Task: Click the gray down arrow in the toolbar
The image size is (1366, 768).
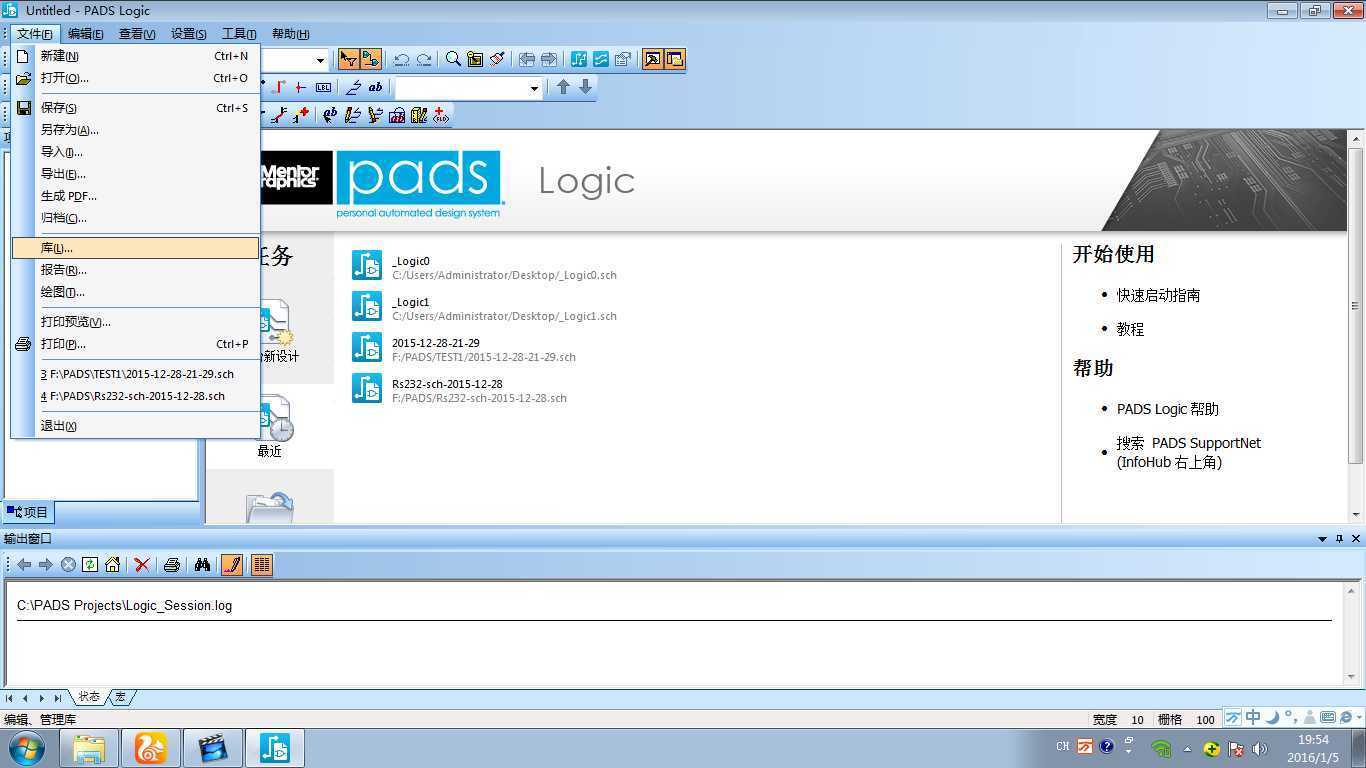Action: [586, 87]
